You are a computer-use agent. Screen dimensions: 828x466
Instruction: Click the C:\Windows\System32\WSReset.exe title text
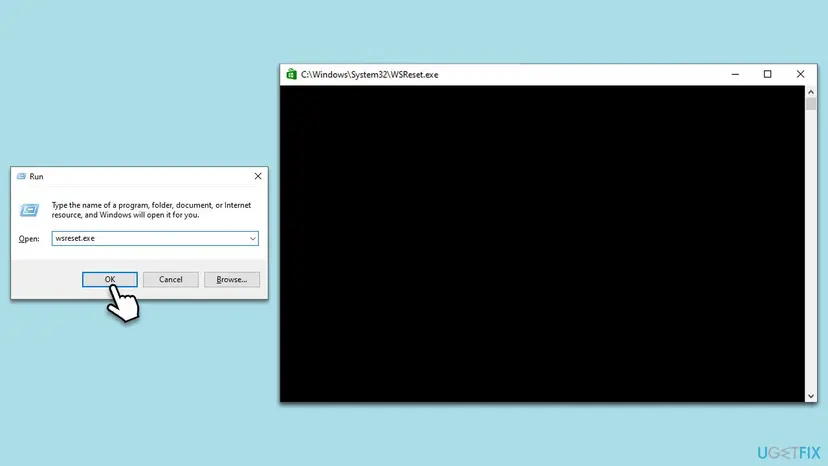(369, 74)
